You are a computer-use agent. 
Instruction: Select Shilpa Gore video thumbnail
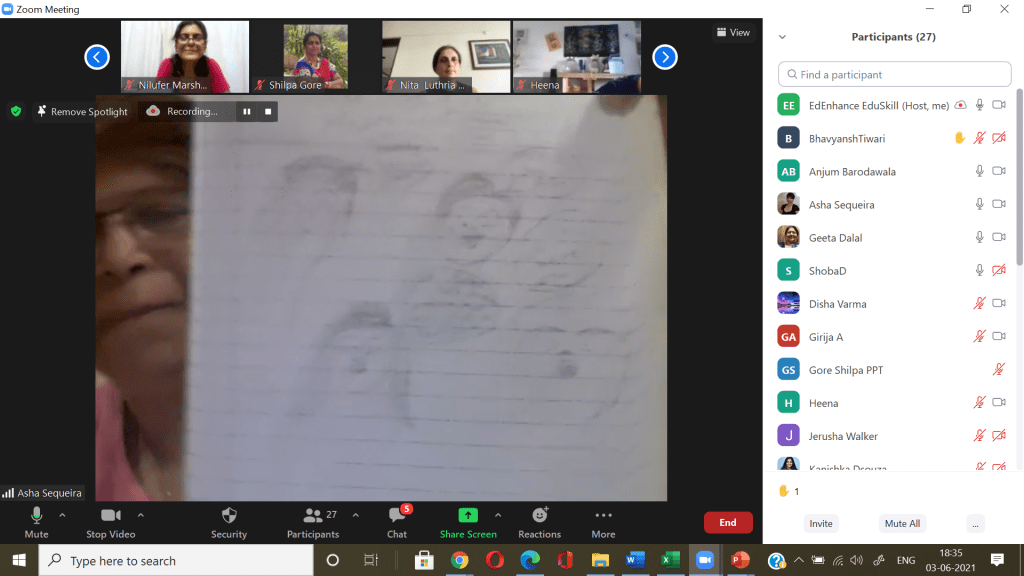[315, 57]
